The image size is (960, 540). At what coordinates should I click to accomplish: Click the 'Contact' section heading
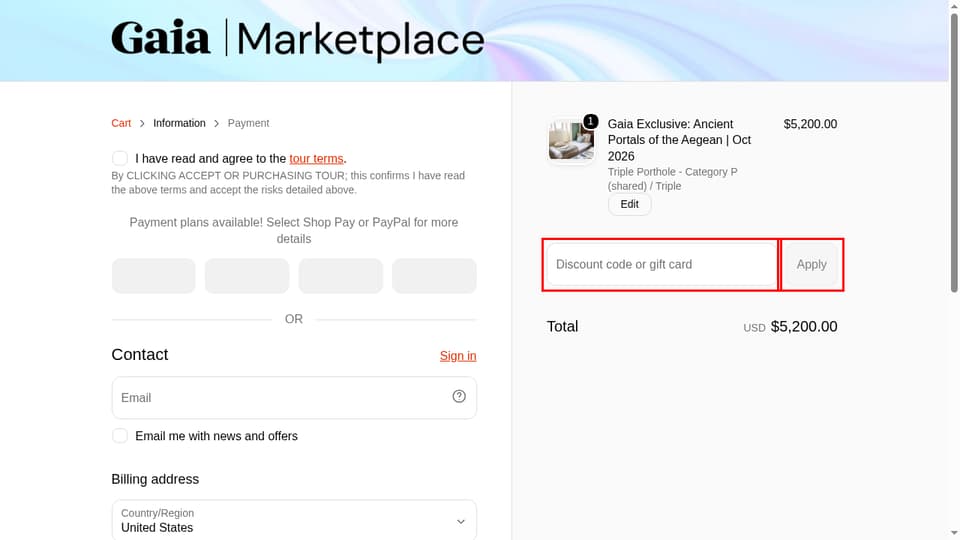pyautogui.click(x=140, y=354)
